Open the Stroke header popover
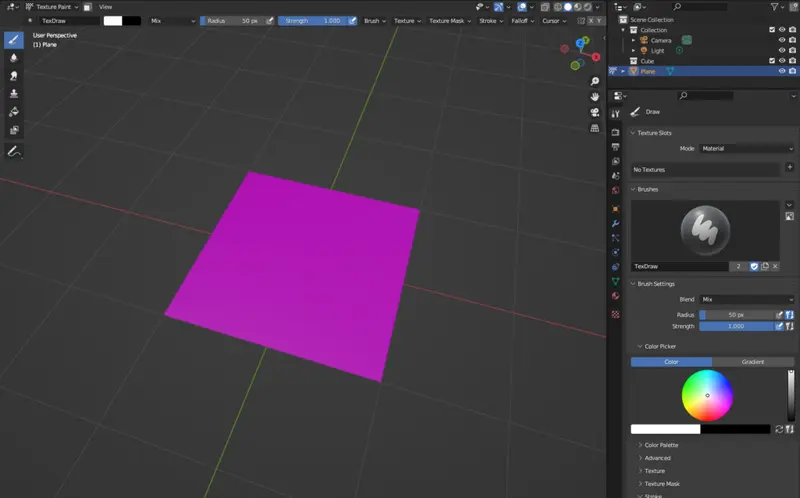 (x=491, y=21)
